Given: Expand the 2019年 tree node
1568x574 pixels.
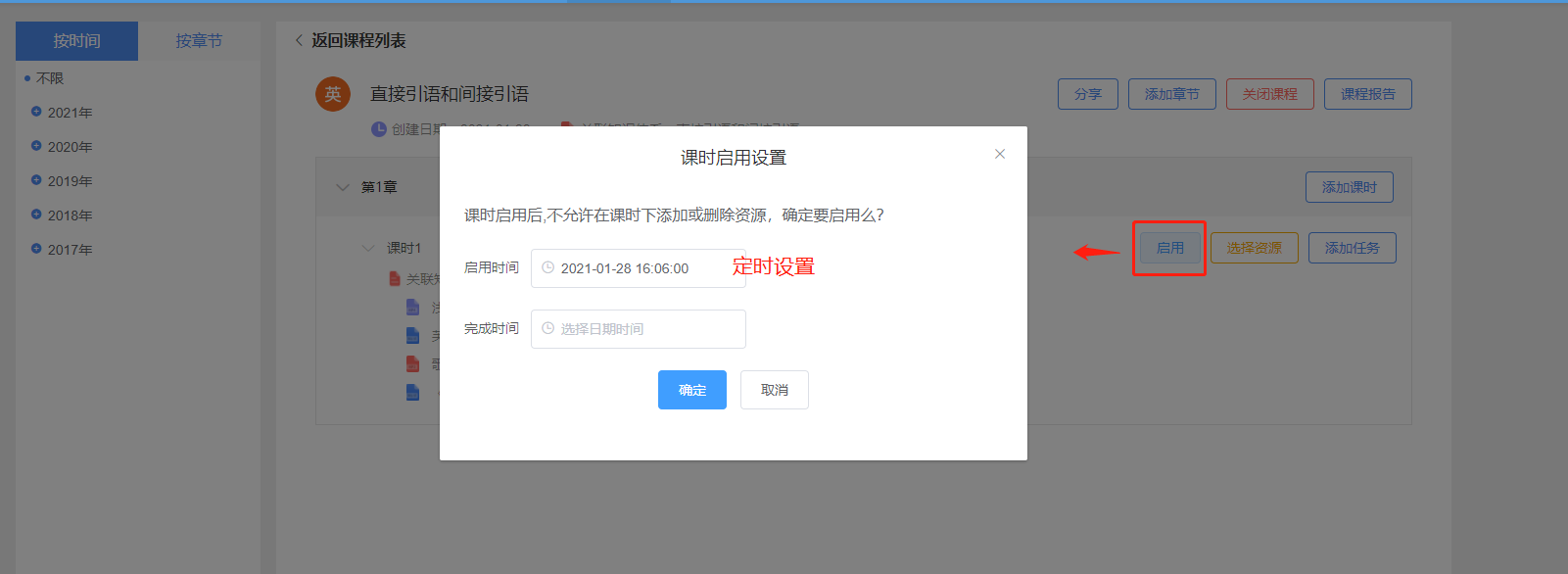Looking at the screenshot, I should [x=36, y=180].
